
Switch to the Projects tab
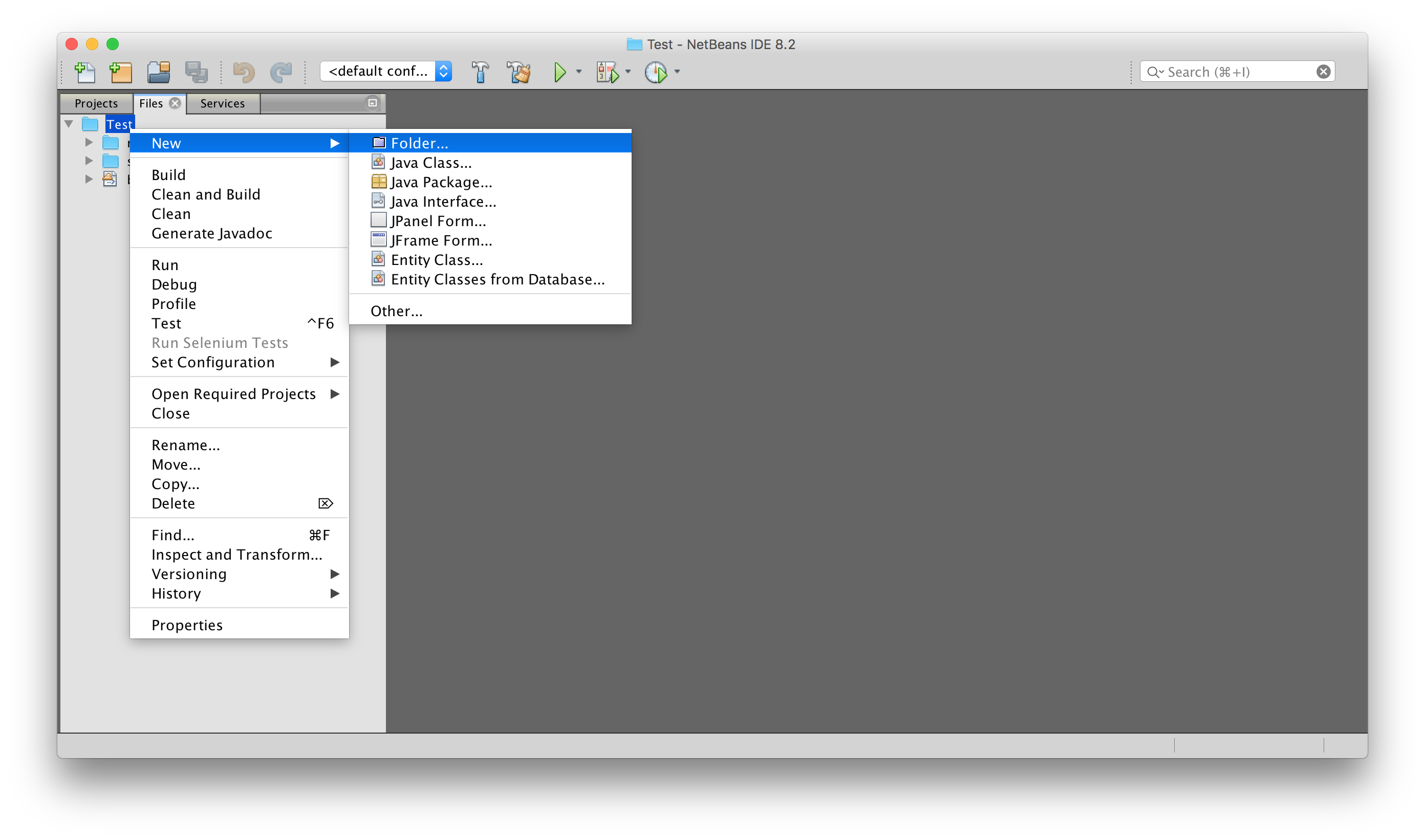96,103
